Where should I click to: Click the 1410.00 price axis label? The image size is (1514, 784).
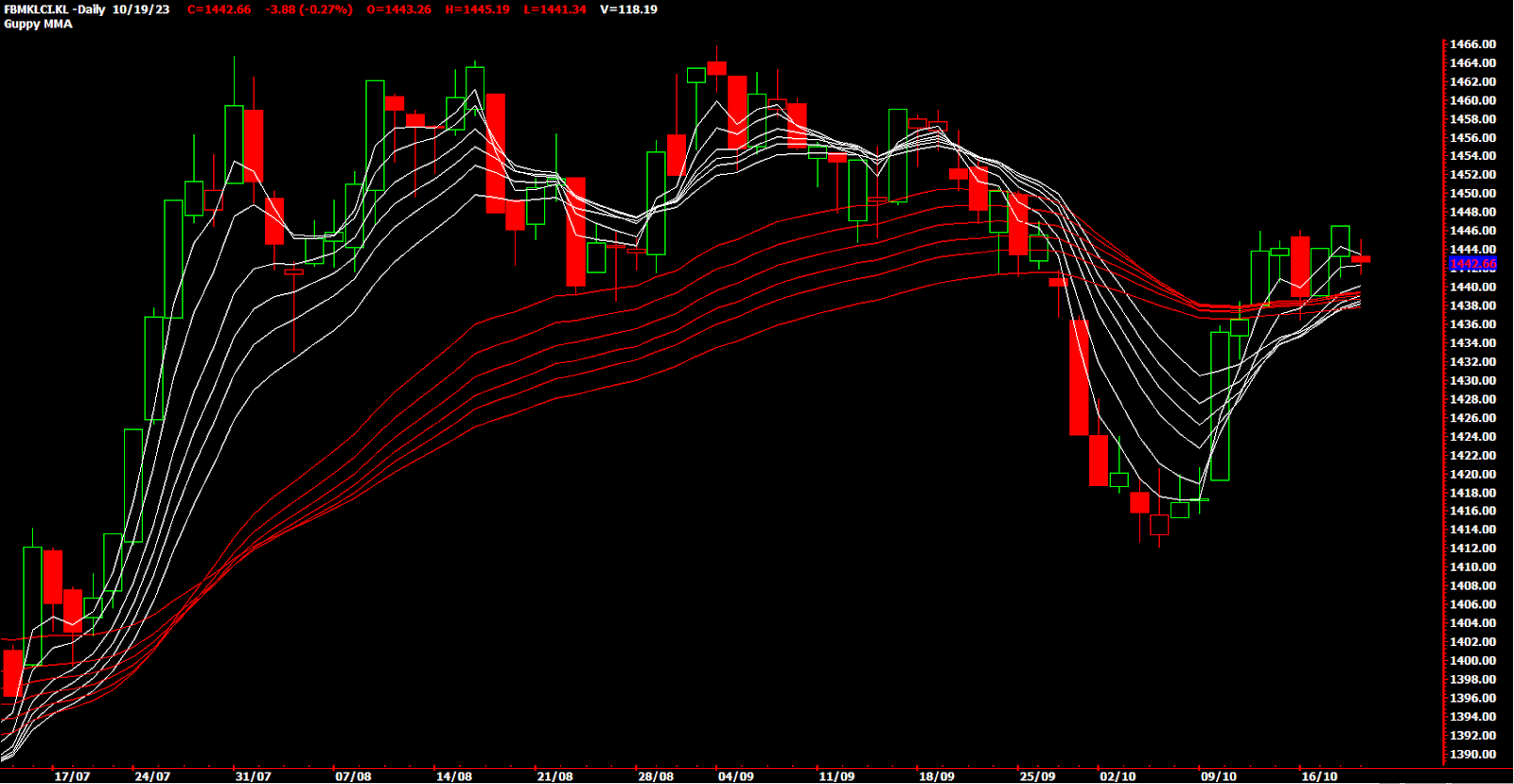(1472, 567)
